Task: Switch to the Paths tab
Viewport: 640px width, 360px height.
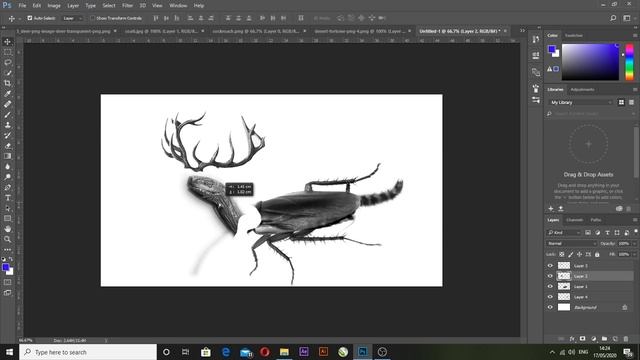Action: point(596,220)
